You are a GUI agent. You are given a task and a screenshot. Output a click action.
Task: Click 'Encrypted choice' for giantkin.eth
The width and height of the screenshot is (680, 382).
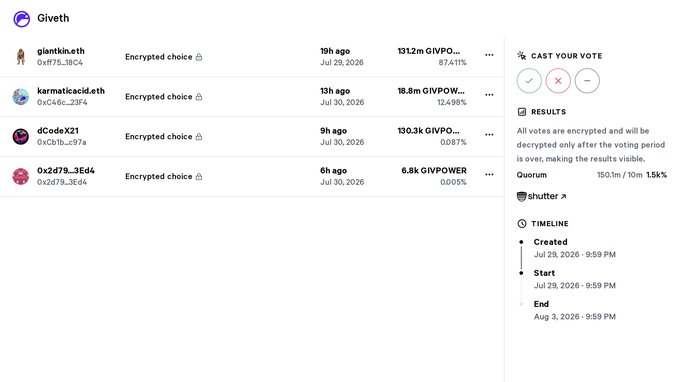[x=159, y=57]
